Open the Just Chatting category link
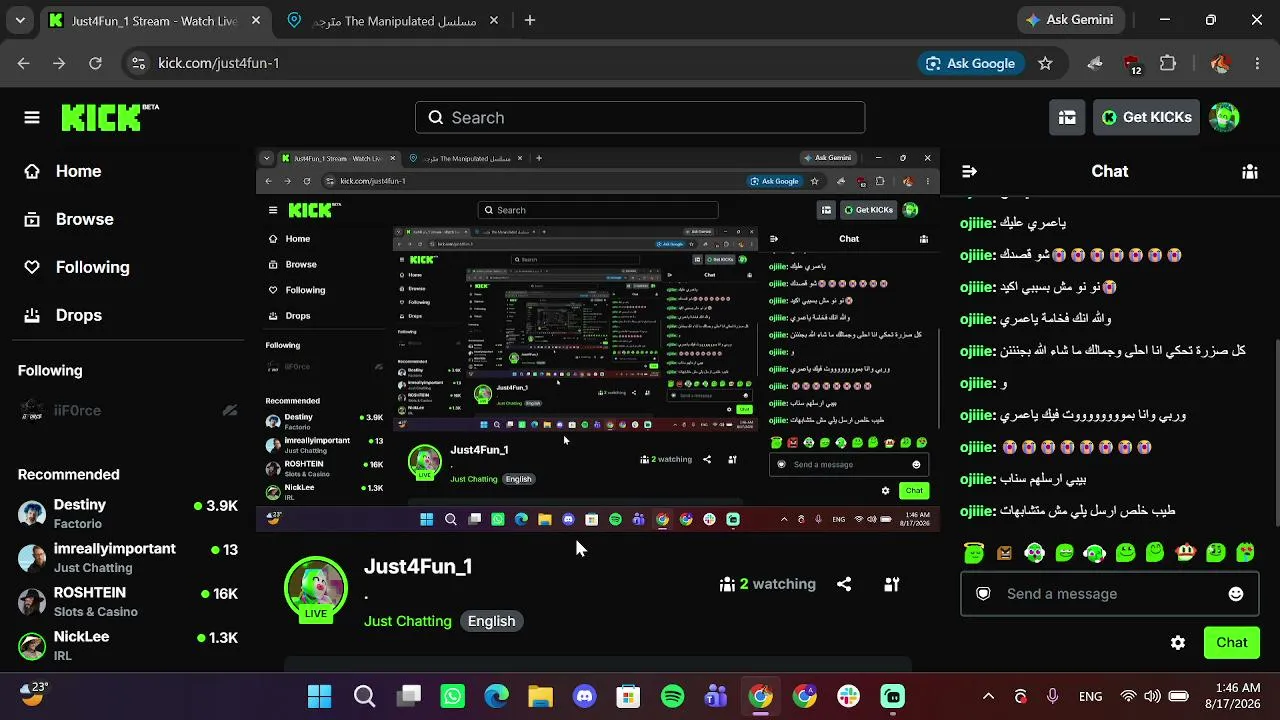1280x720 pixels. [408, 621]
